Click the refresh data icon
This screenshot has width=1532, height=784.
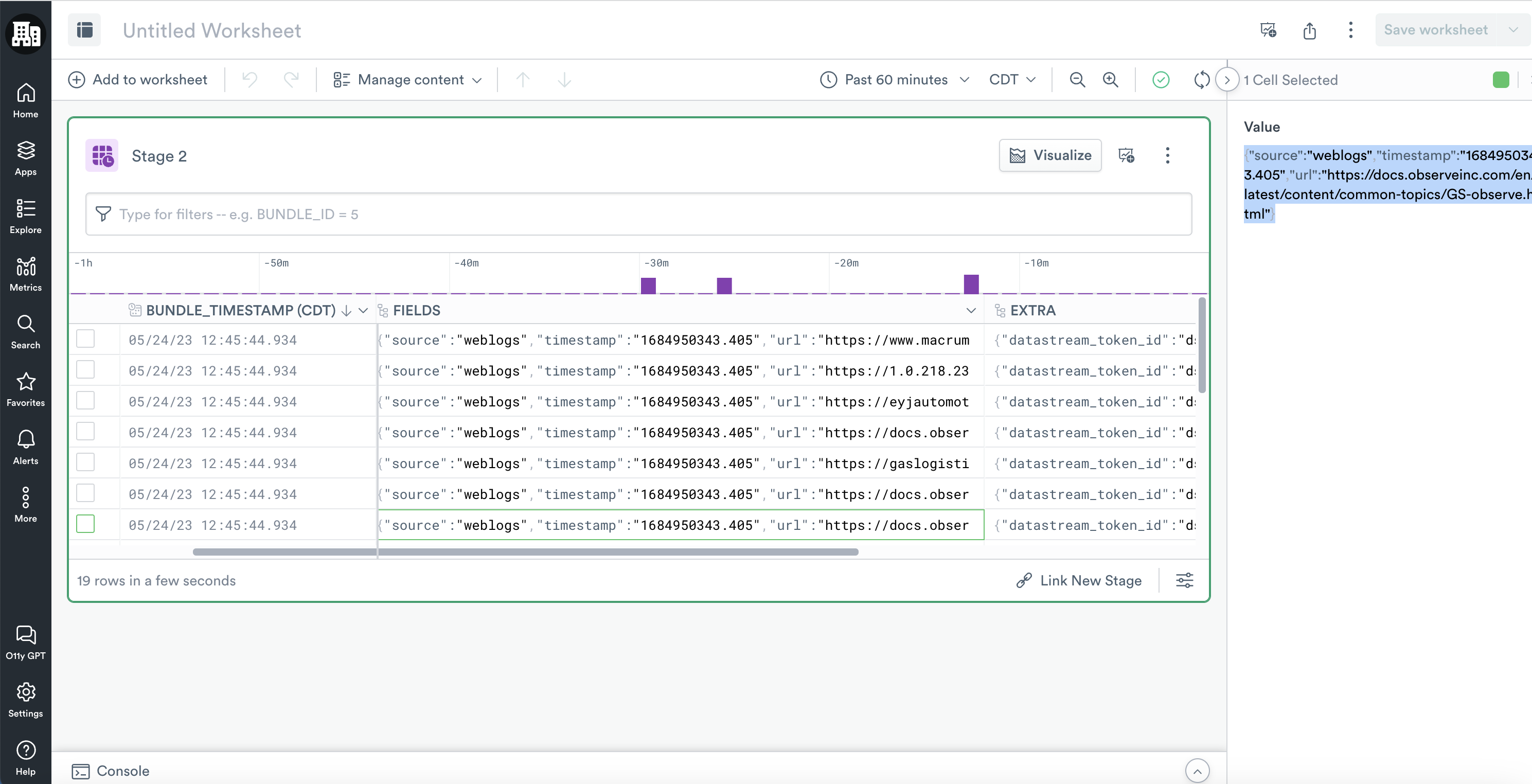(1201, 80)
